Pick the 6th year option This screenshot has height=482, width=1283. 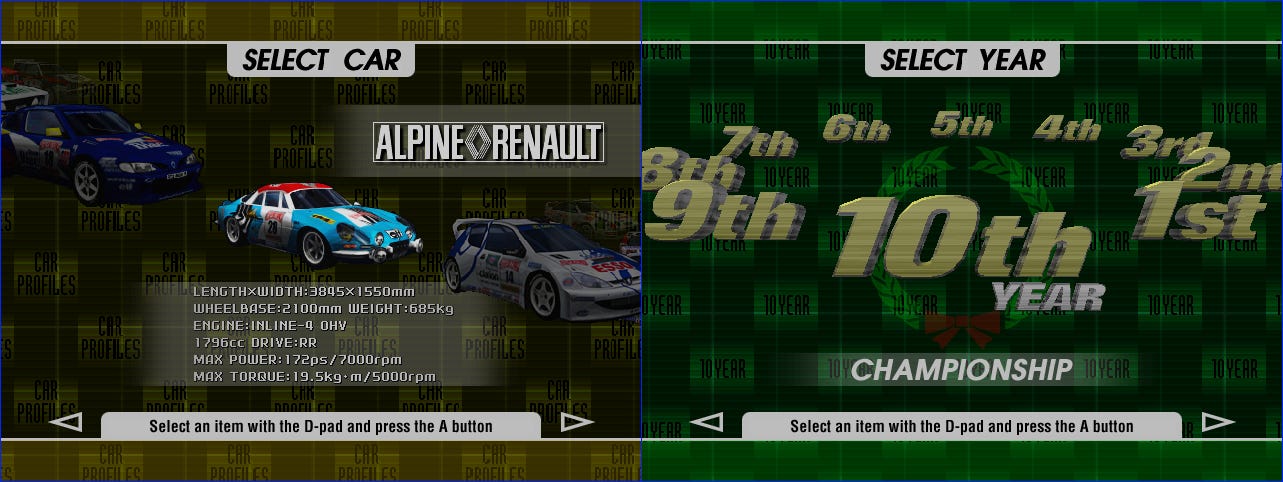tap(856, 129)
